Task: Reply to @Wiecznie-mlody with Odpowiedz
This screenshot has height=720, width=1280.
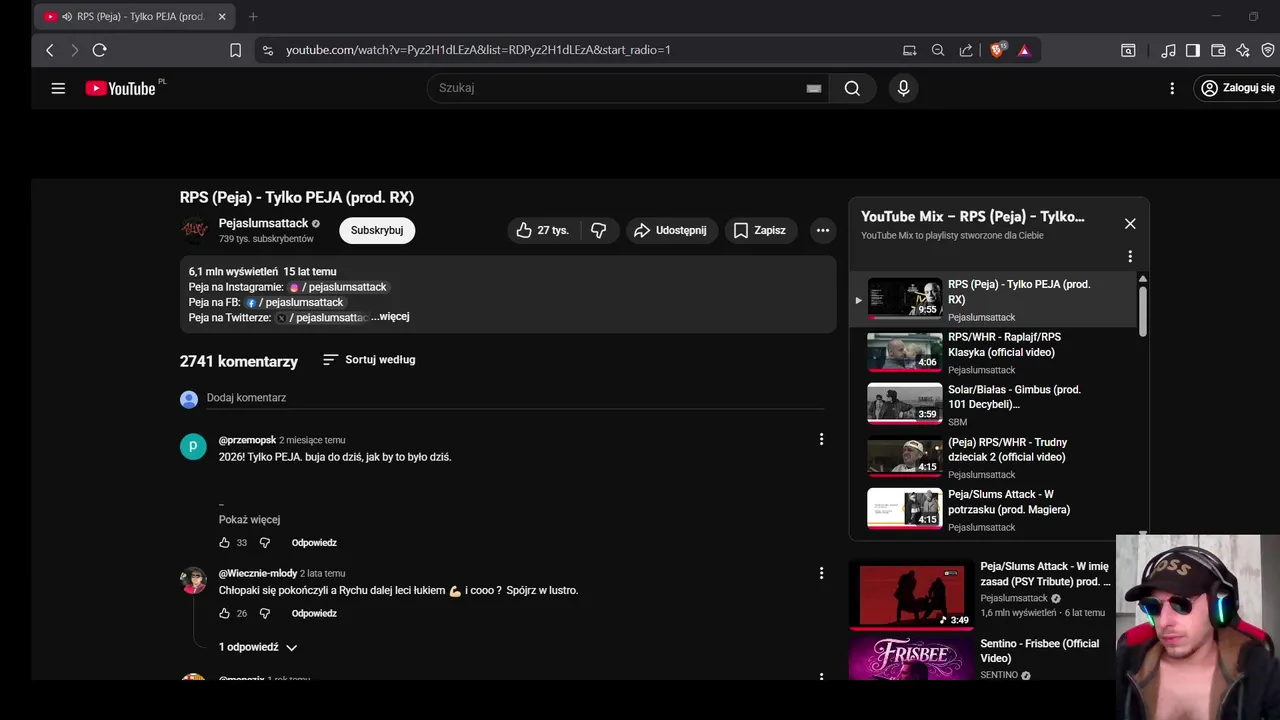Action: (314, 613)
